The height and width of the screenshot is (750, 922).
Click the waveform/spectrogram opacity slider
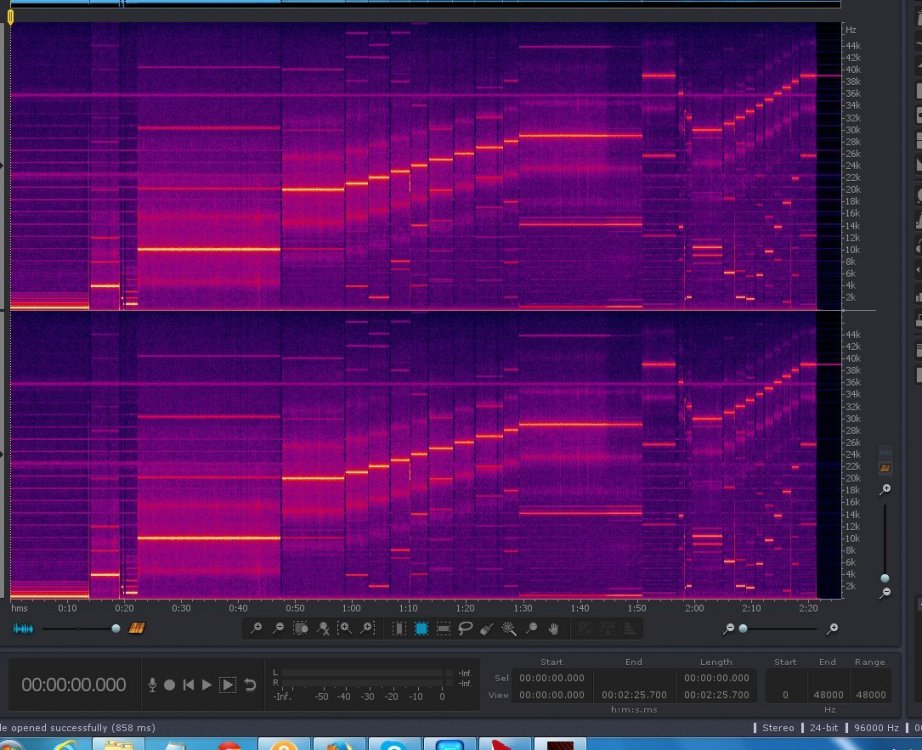click(x=115, y=628)
